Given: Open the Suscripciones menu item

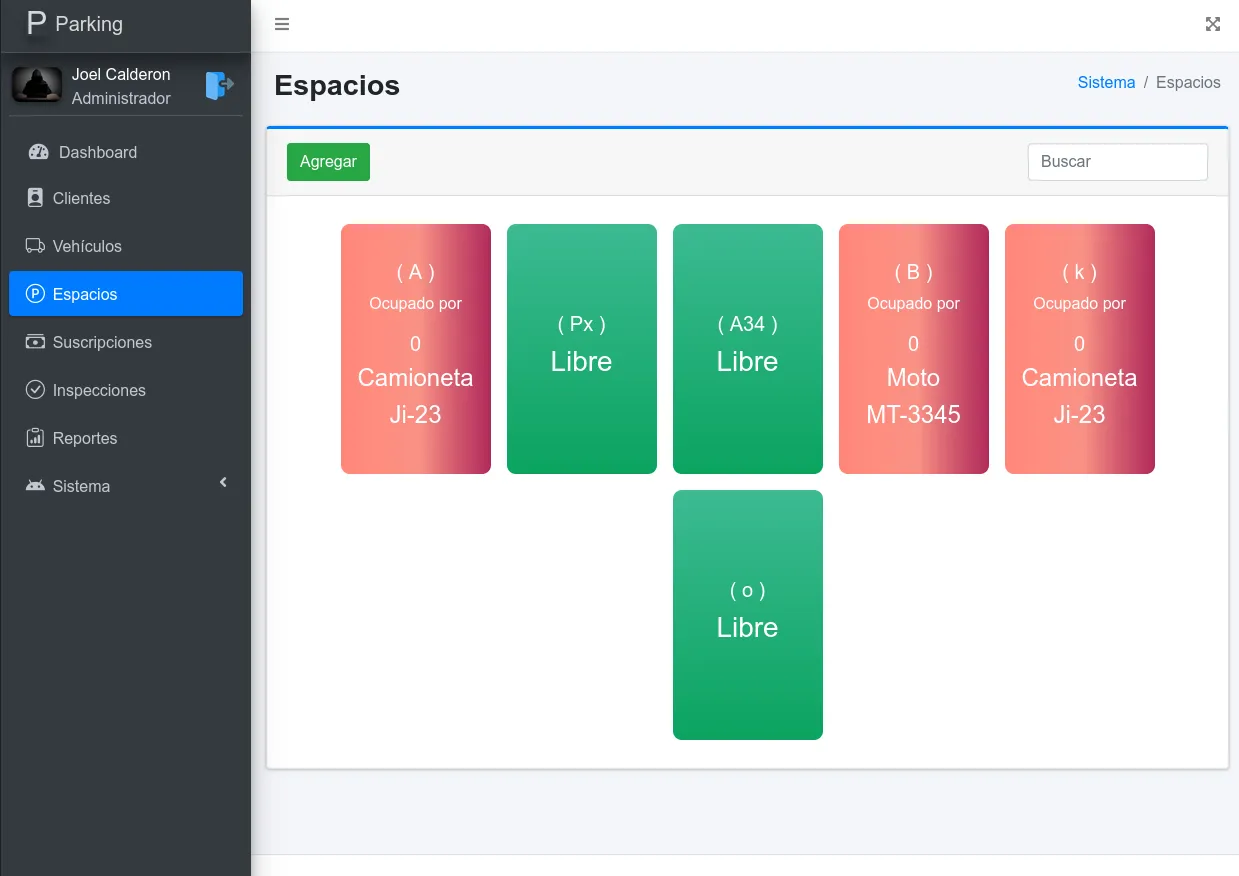Looking at the screenshot, I should (x=102, y=342).
